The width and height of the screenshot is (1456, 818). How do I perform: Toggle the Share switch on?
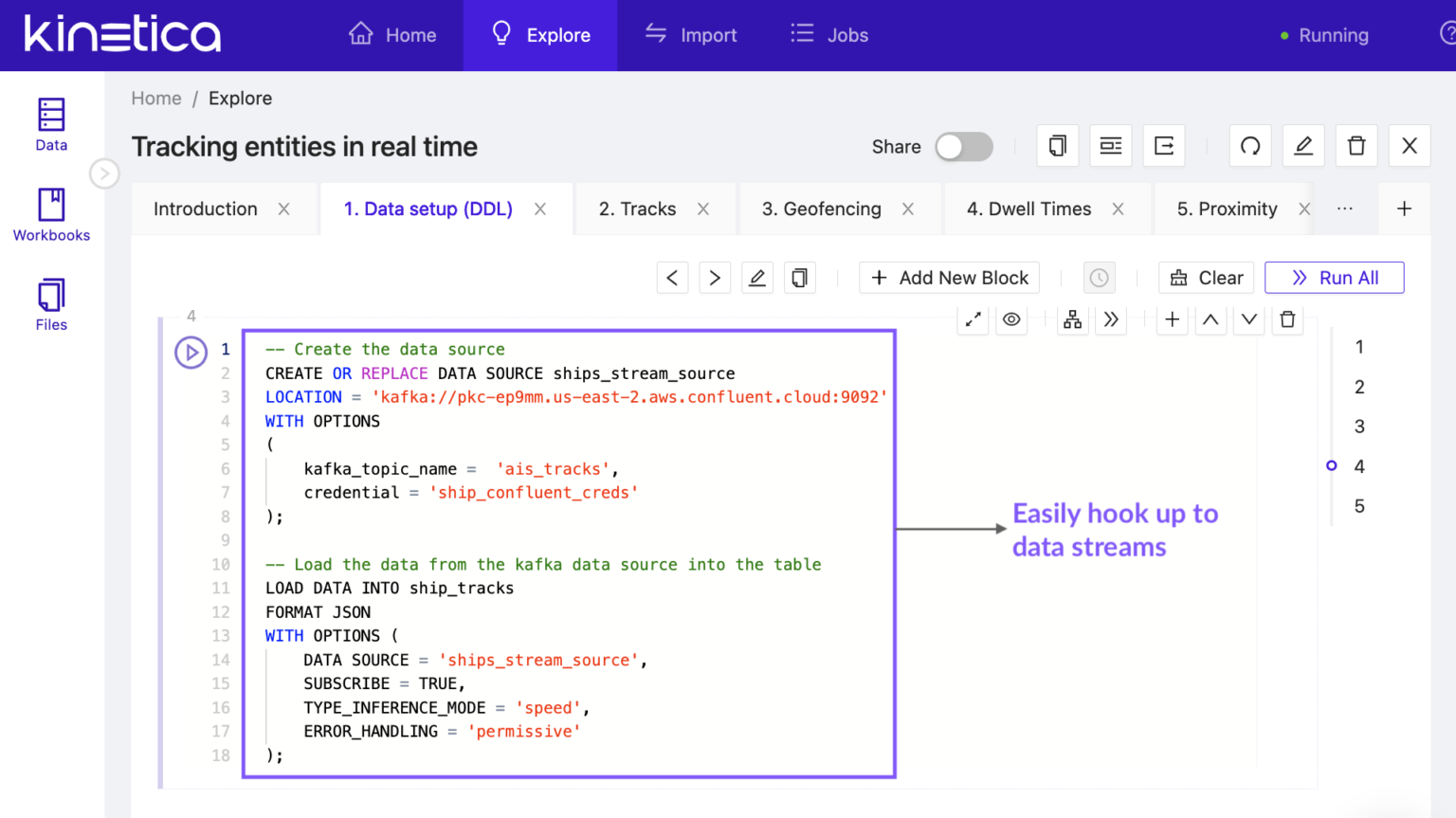pyautogui.click(x=964, y=147)
